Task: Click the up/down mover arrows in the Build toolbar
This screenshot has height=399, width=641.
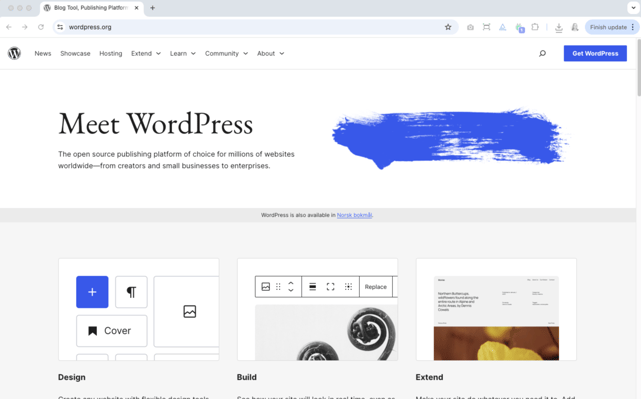Action: [x=291, y=287]
